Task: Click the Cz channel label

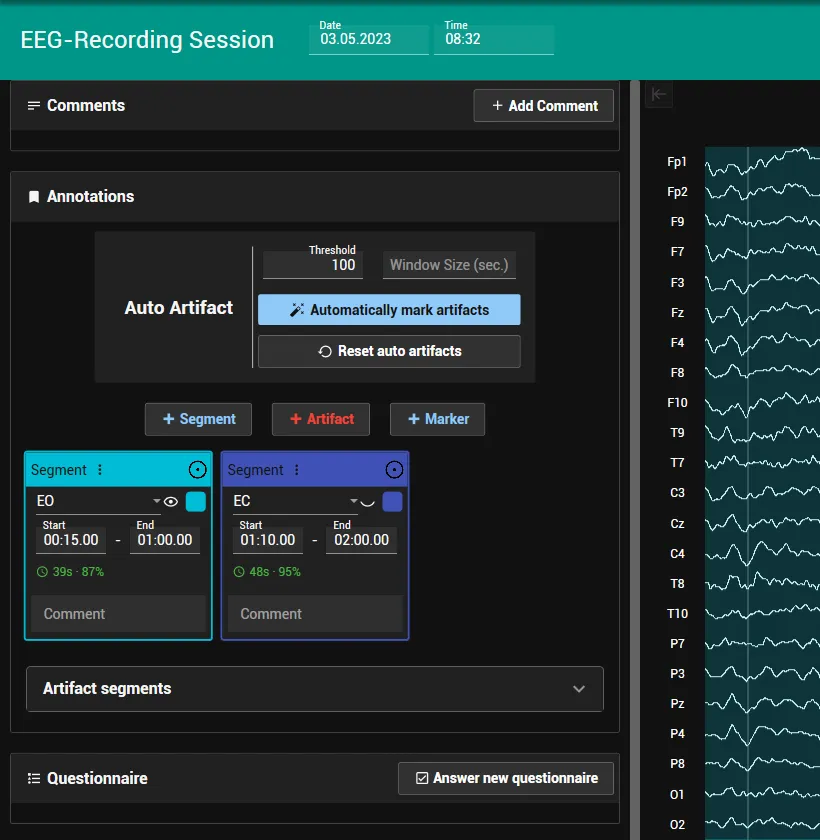Action: coord(677,523)
